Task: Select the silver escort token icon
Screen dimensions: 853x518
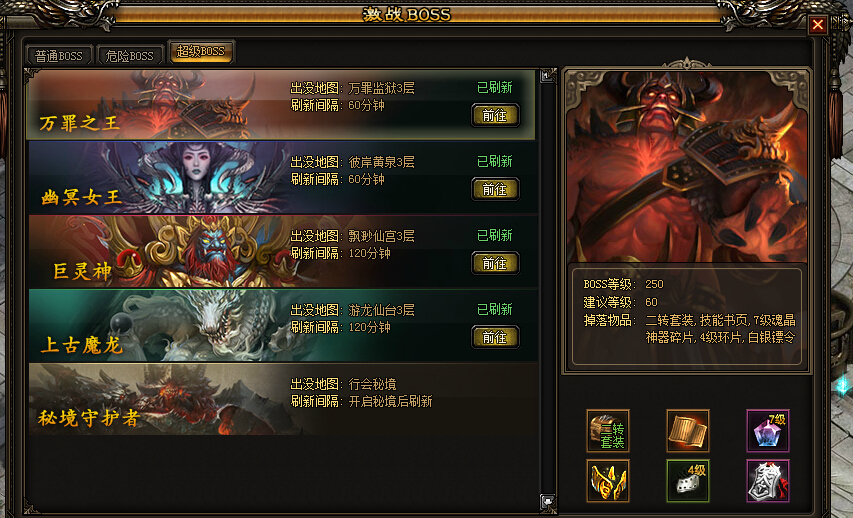Action: [x=768, y=481]
